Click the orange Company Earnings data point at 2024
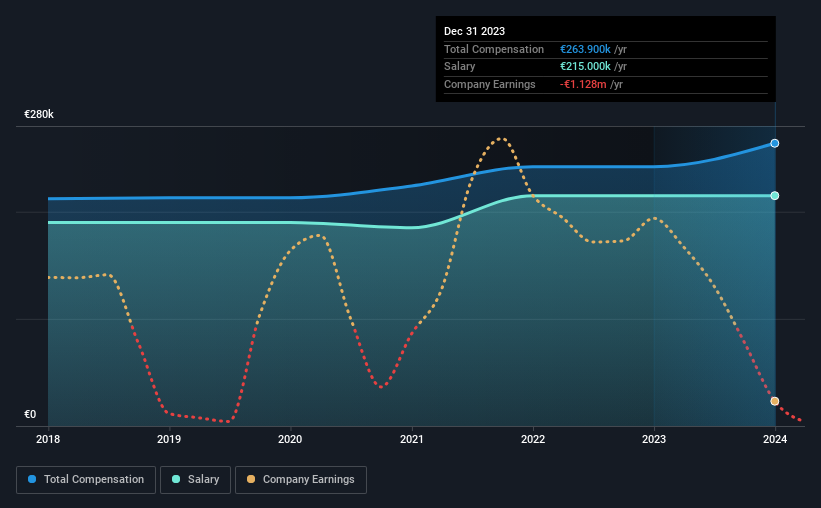This screenshot has height=508, width=821. pos(774,401)
